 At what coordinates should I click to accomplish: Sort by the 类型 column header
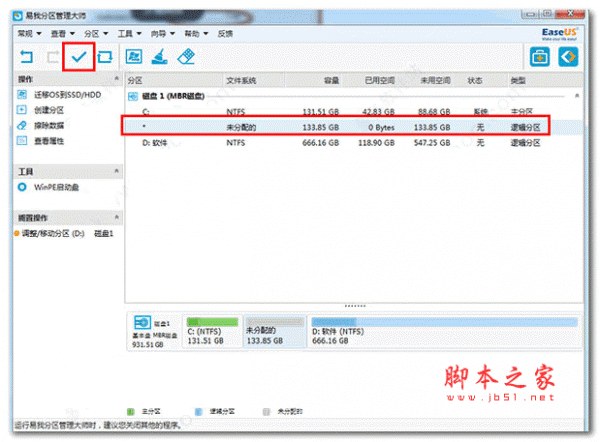click(x=546, y=80)
